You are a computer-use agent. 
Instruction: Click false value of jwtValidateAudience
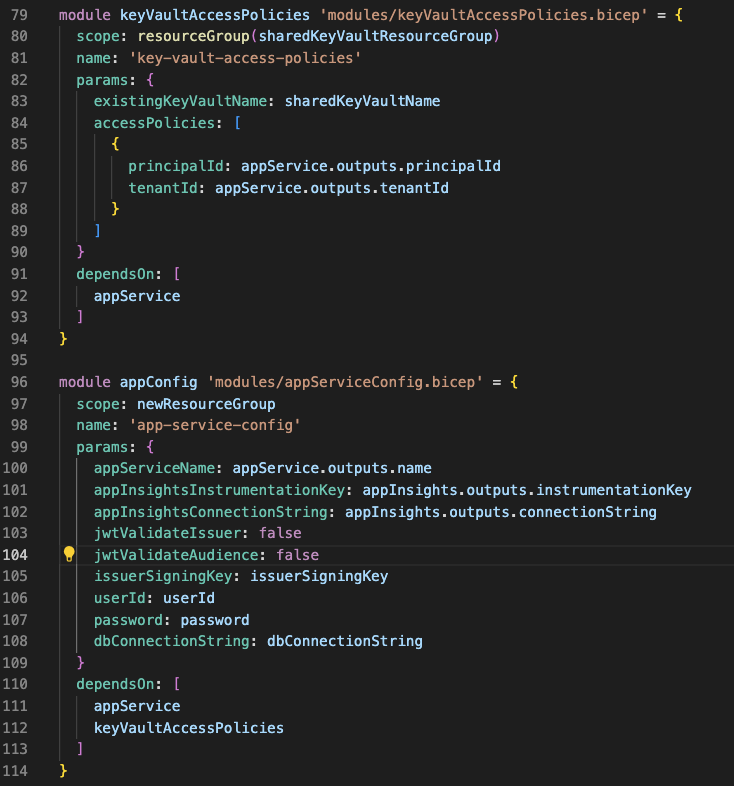297,555
